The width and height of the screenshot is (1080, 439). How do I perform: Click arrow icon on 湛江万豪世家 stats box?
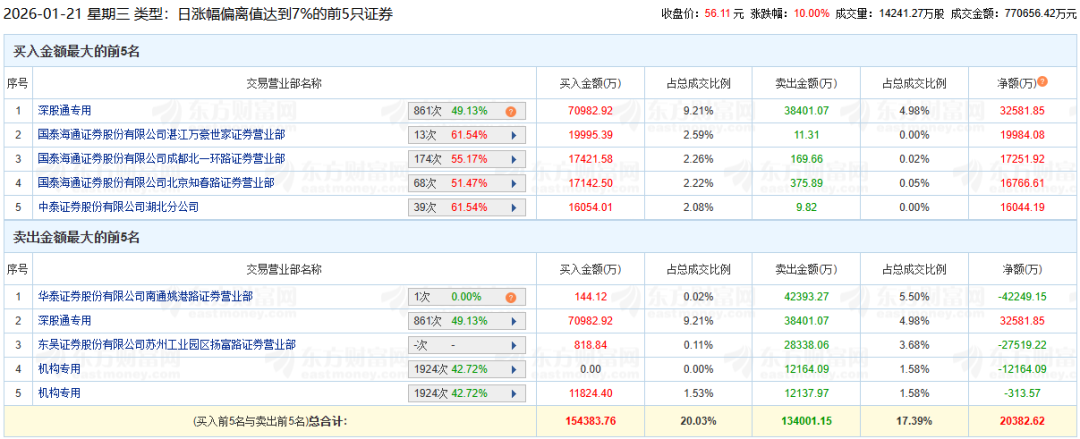coord(513,135)
